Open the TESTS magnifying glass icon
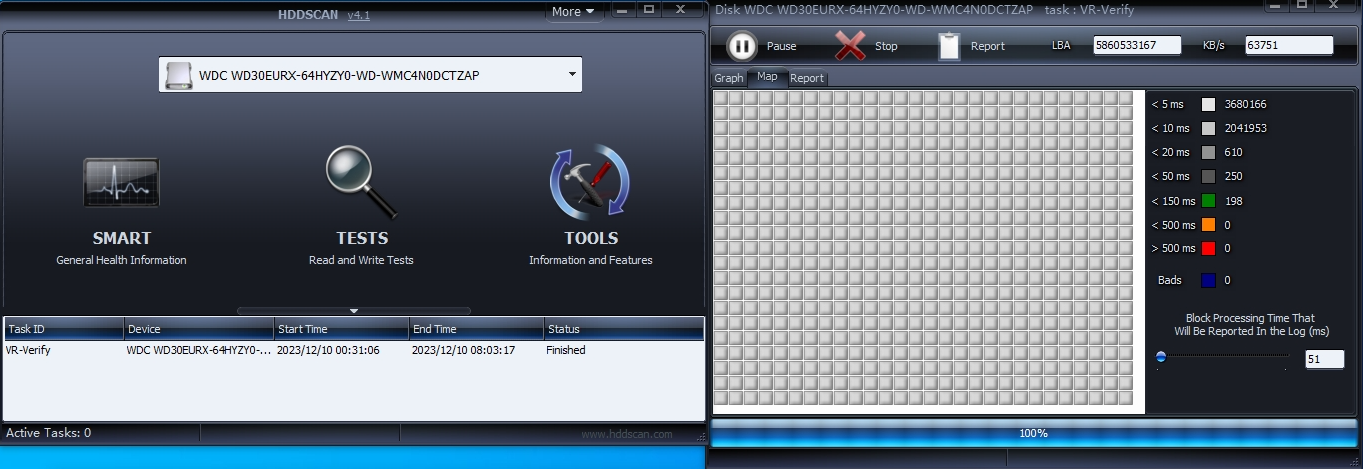The image size is (1363, 469). pyautogui.click(x=361, y=182)
